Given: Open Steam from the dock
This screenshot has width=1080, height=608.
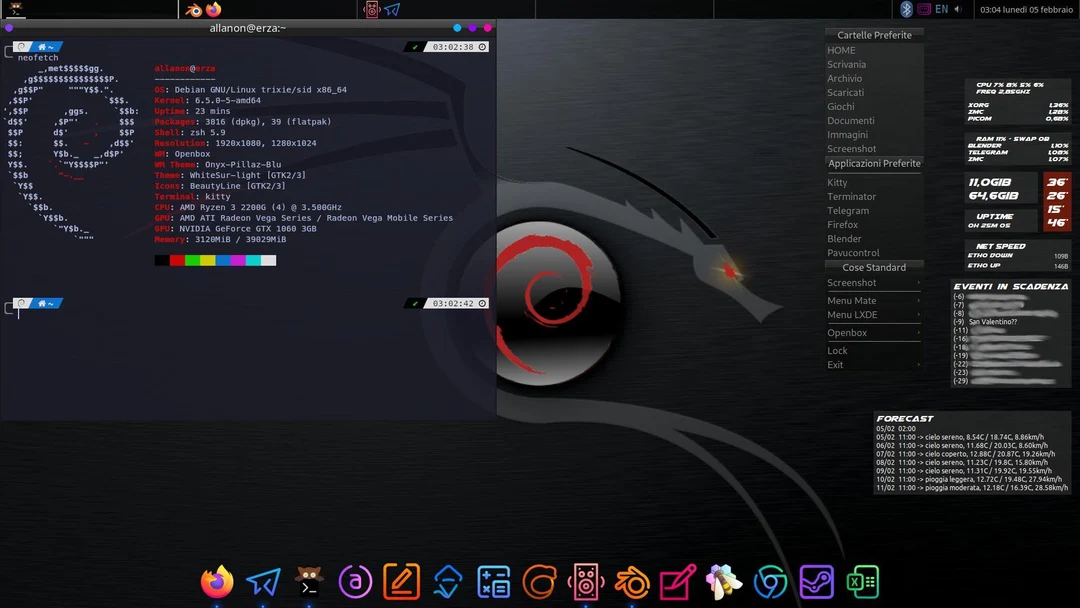Looking at the screenshot, I should click(x=815, y=580).
